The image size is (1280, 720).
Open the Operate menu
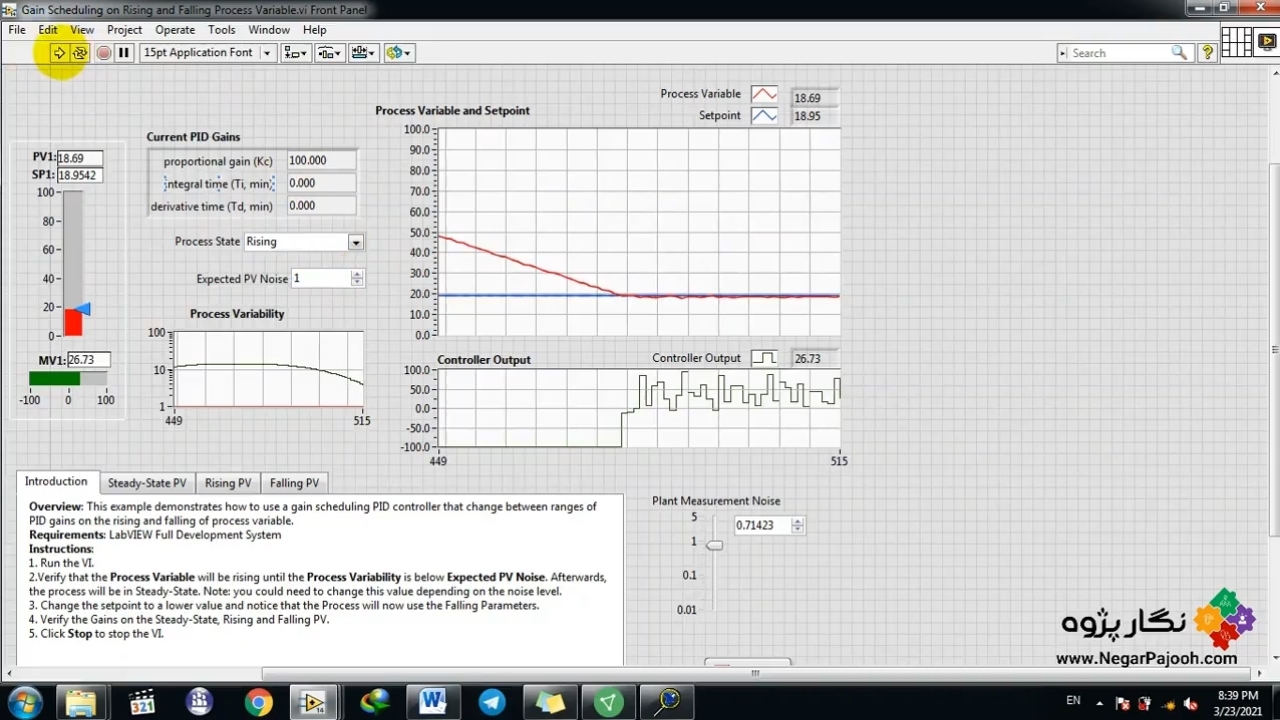coord(175,30)
